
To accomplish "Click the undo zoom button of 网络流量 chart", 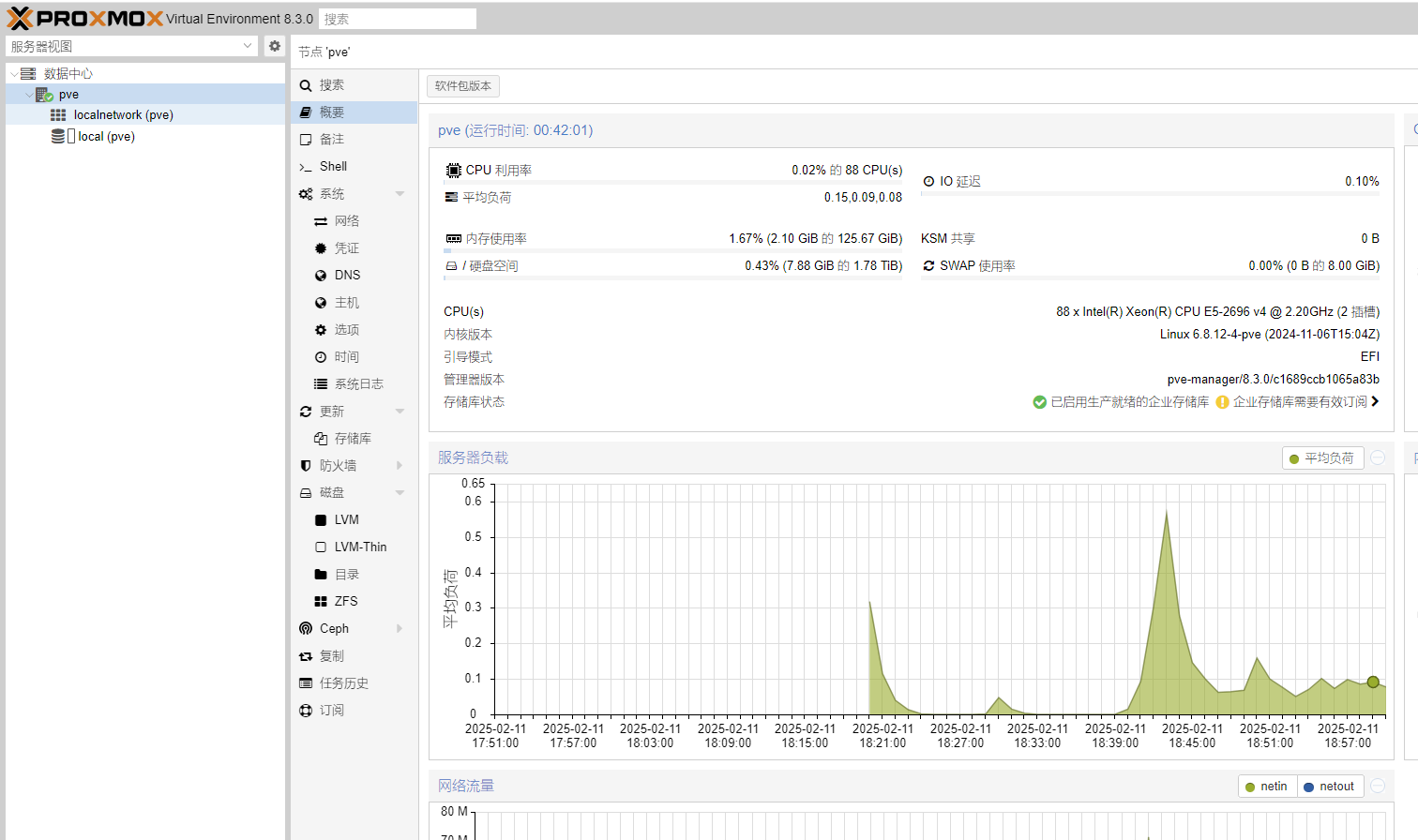I will click(1378, 786).
